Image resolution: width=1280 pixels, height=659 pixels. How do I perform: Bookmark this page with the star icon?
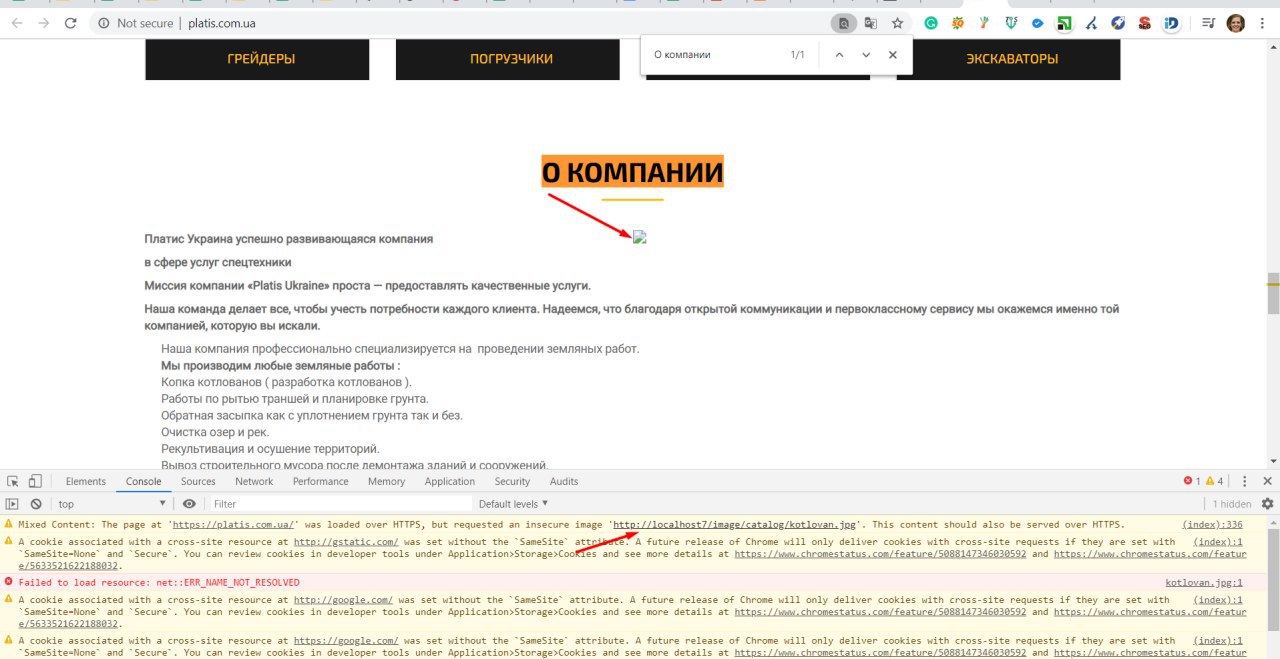tap(897, 23)
